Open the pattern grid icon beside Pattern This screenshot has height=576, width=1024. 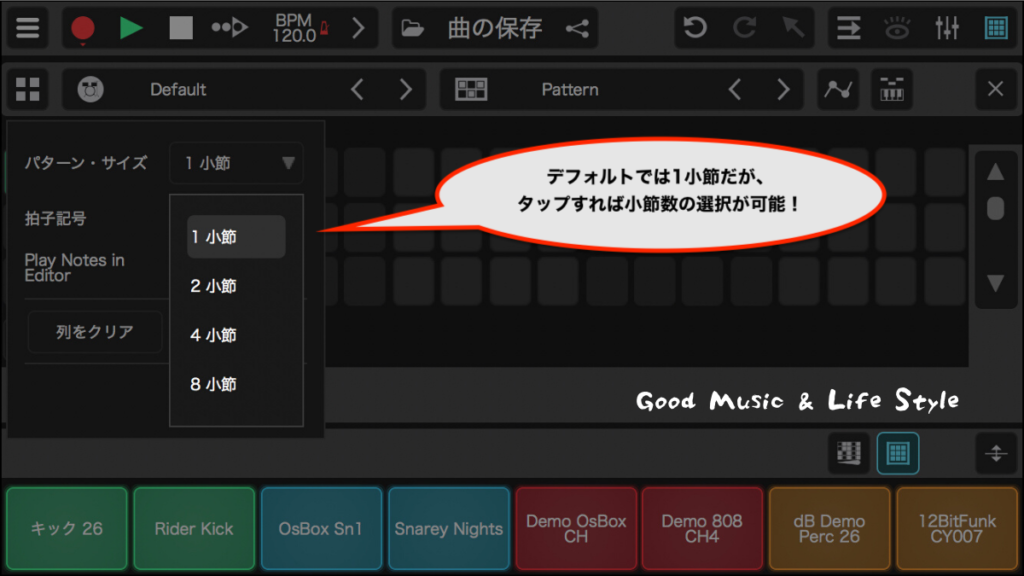point(471,89)
